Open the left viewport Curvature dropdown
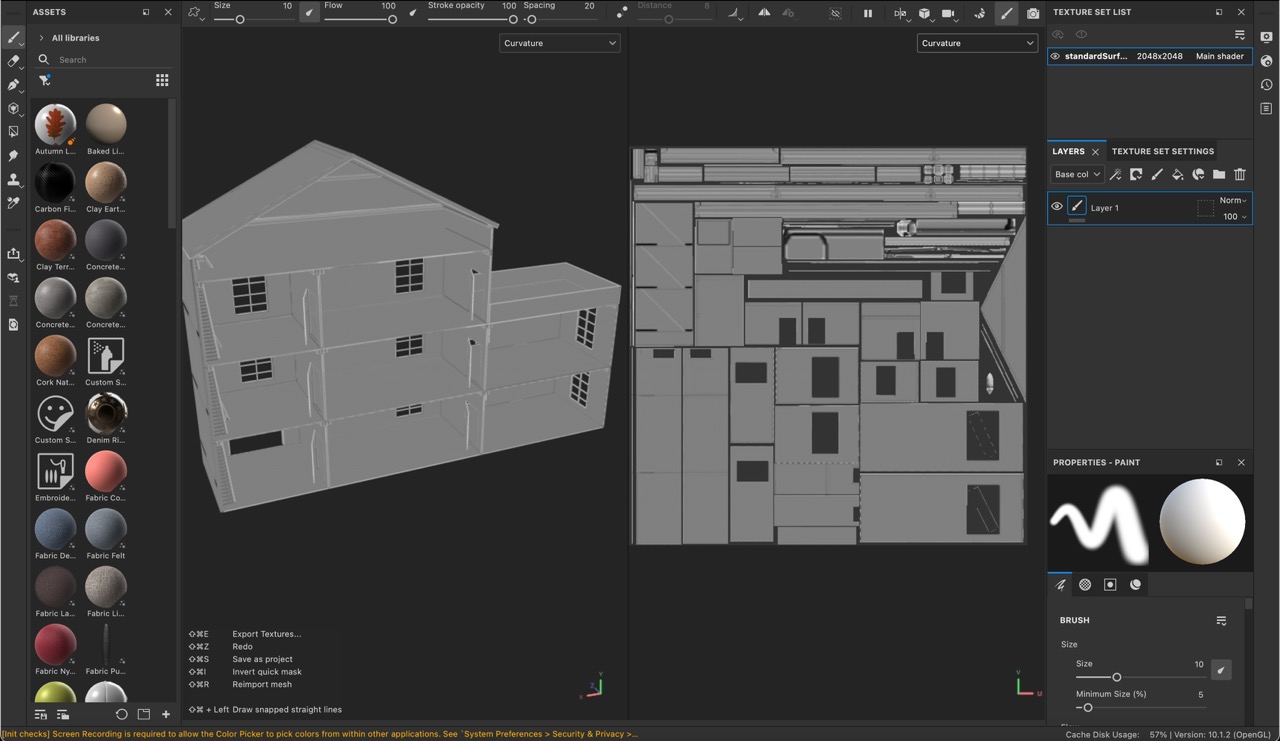Viewport: 1280px width, 741px height. pos(560,43)
